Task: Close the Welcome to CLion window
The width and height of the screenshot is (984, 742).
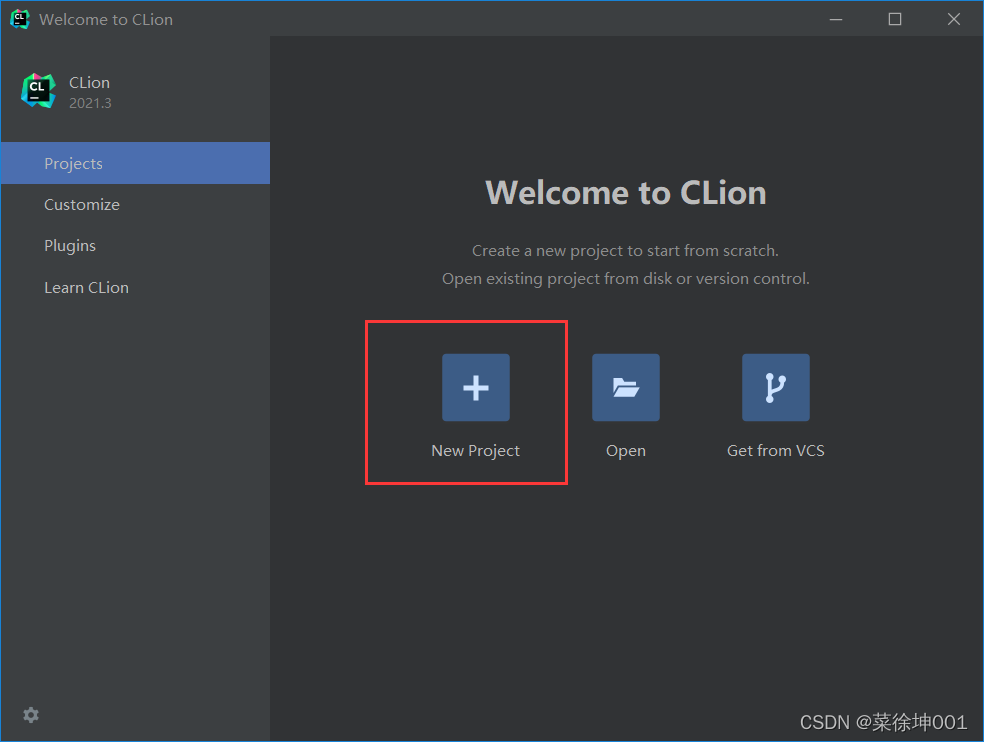Action: (x=954, y=19)
